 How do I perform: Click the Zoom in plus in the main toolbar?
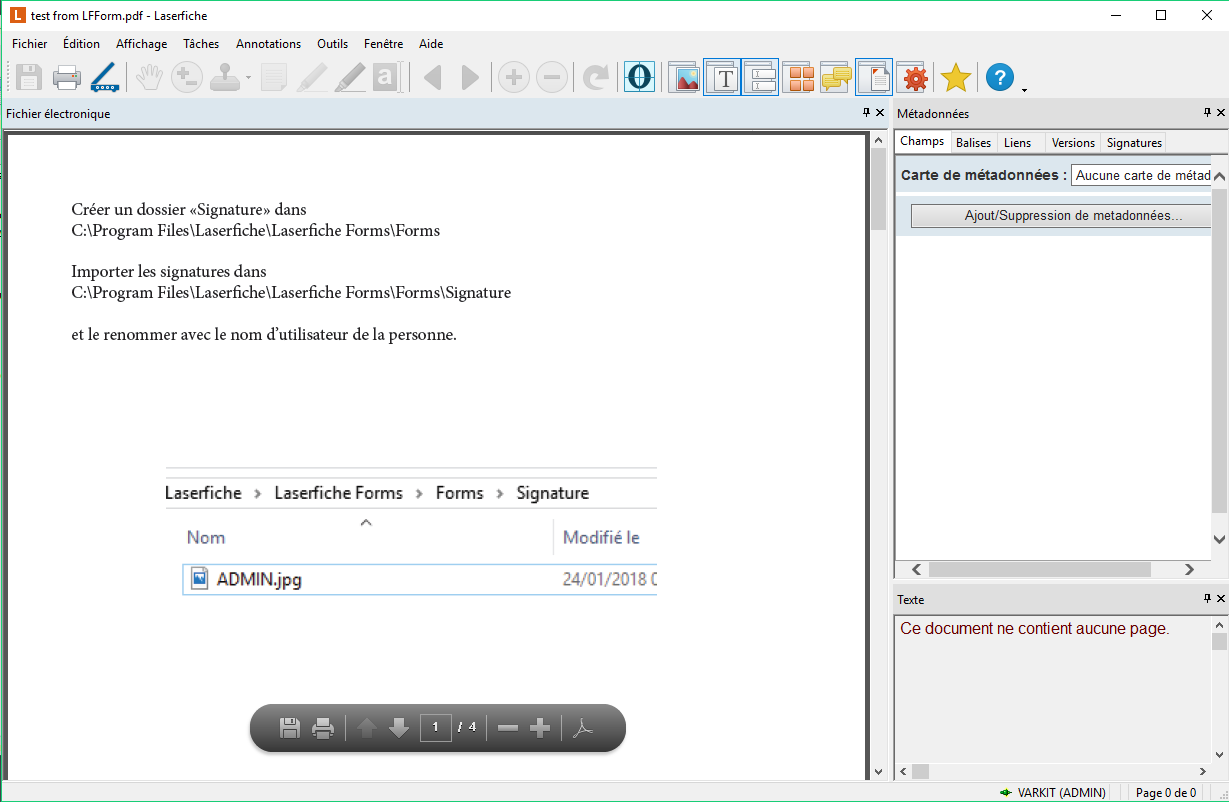tap(514, 77)
